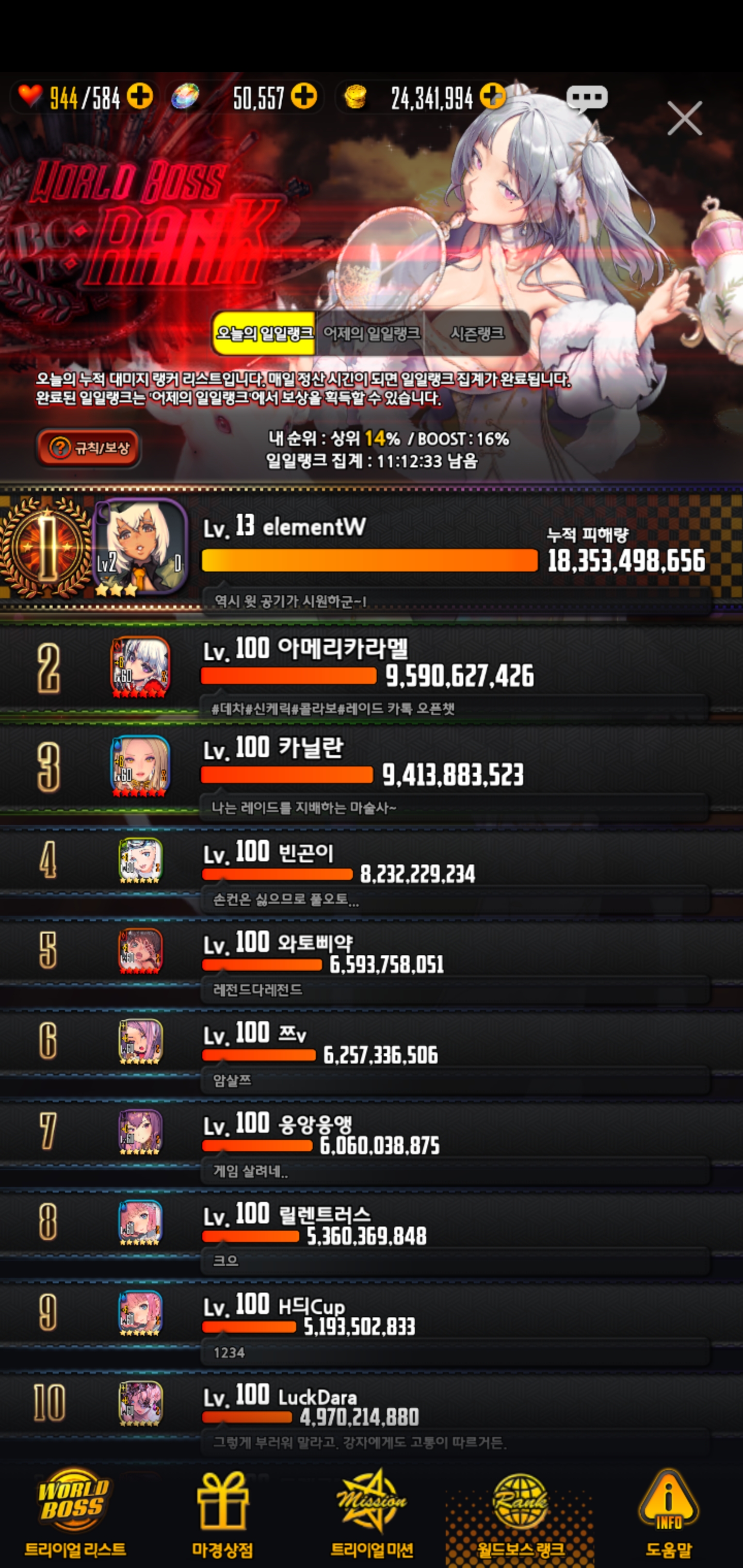The image size is (743, 1568).
Task: View rank 1 elementW character portrait
Action: [x=140, y=547]
